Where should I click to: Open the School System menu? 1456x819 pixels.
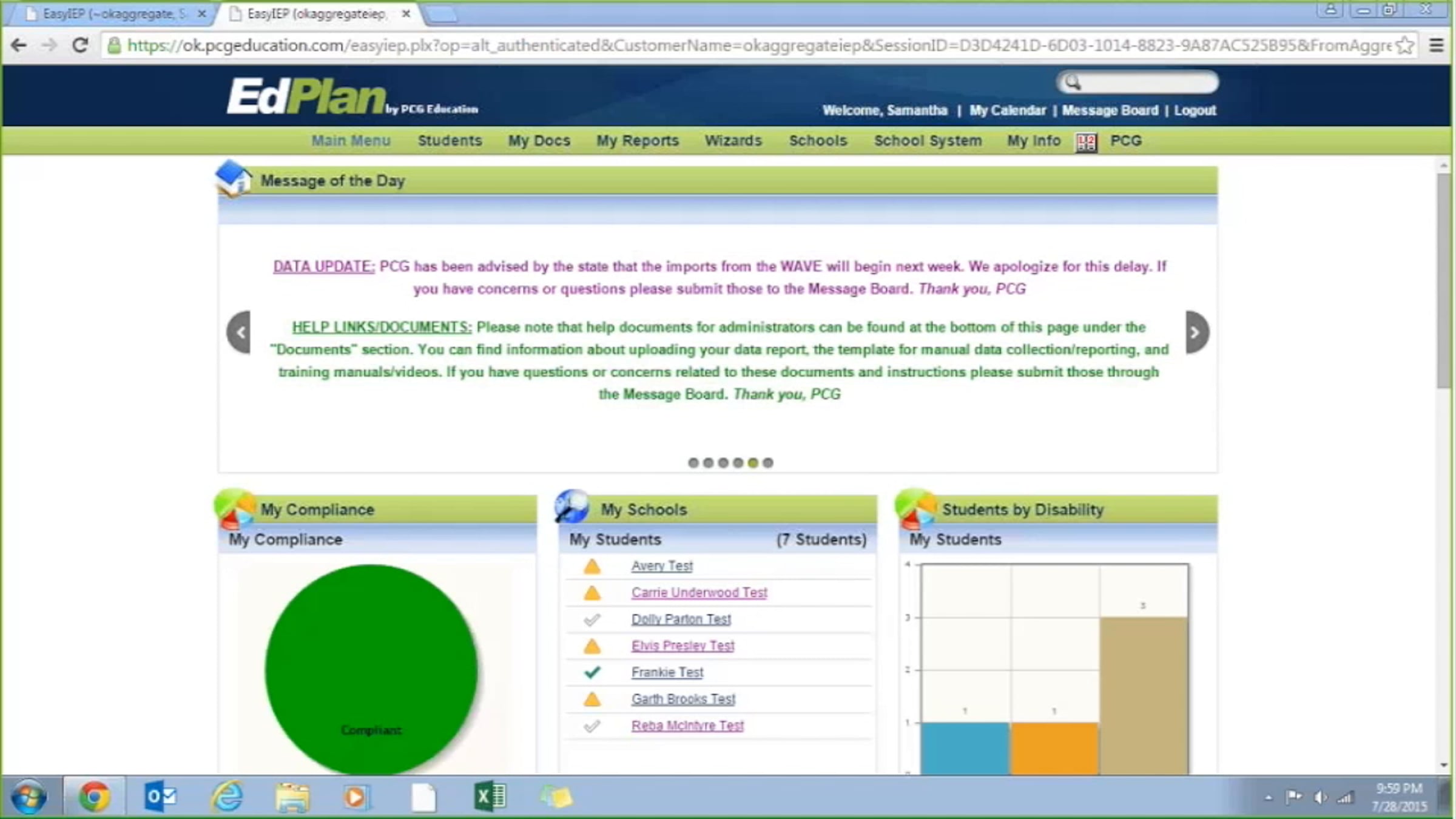(928, 141)
